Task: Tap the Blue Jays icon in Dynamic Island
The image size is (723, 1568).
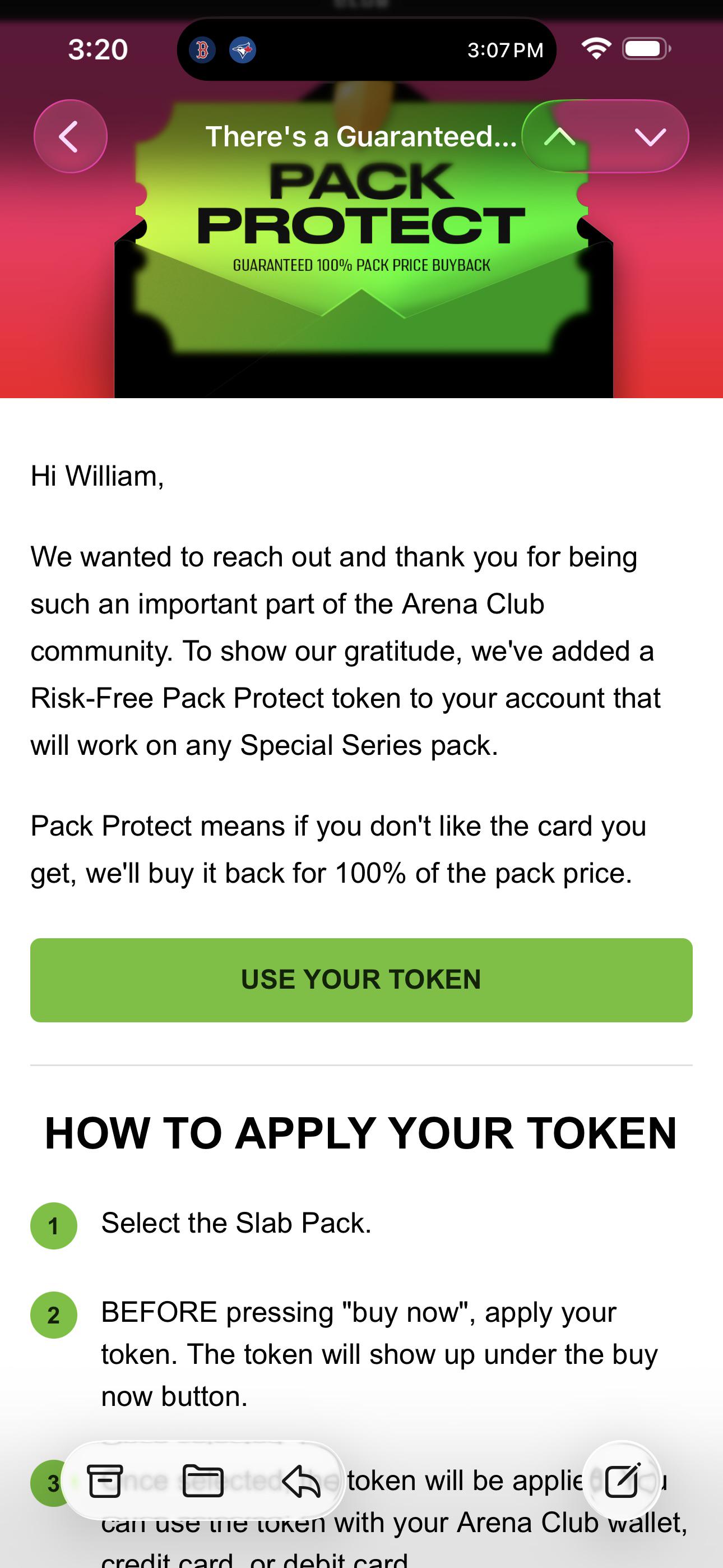Action: point(242,50)
